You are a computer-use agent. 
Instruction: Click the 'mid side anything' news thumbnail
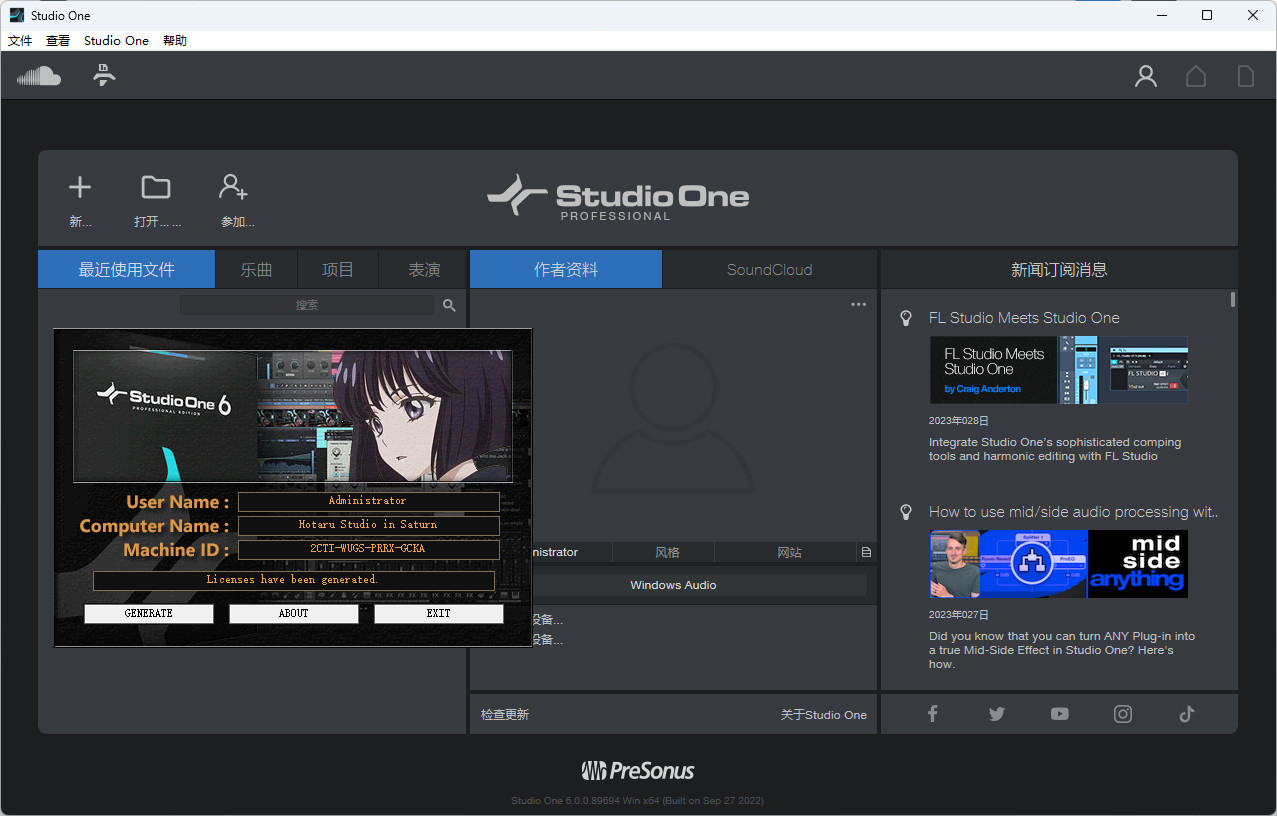(x=1058, y=564)
